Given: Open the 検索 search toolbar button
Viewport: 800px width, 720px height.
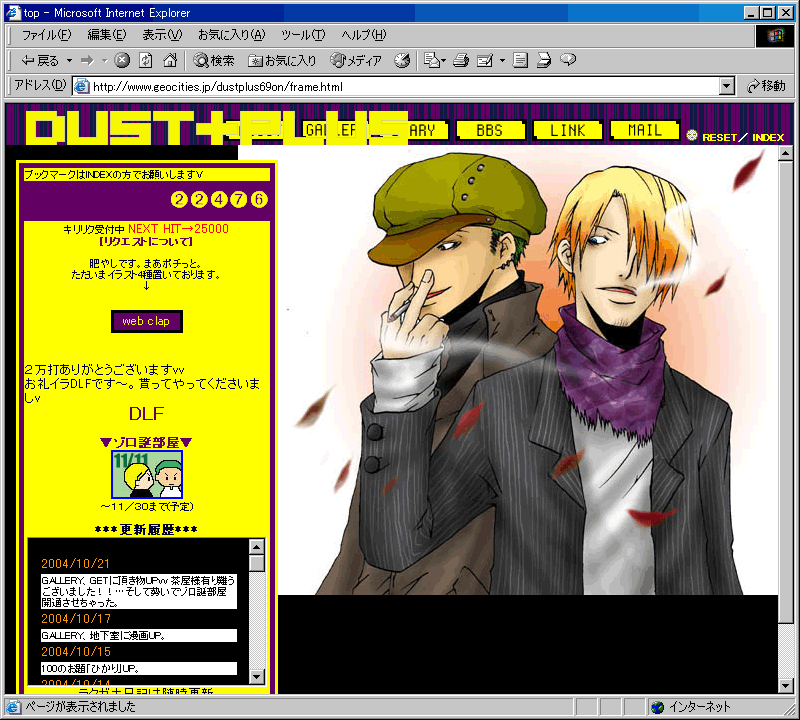Looking at the screenshot, I should tap(213, 61).
